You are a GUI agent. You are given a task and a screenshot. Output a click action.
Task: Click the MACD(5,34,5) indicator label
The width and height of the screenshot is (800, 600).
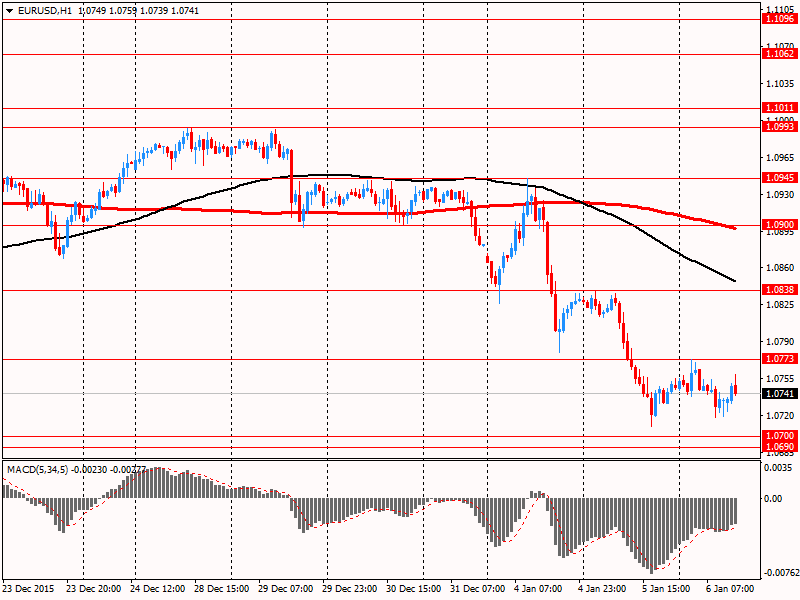tap(38, 469)
